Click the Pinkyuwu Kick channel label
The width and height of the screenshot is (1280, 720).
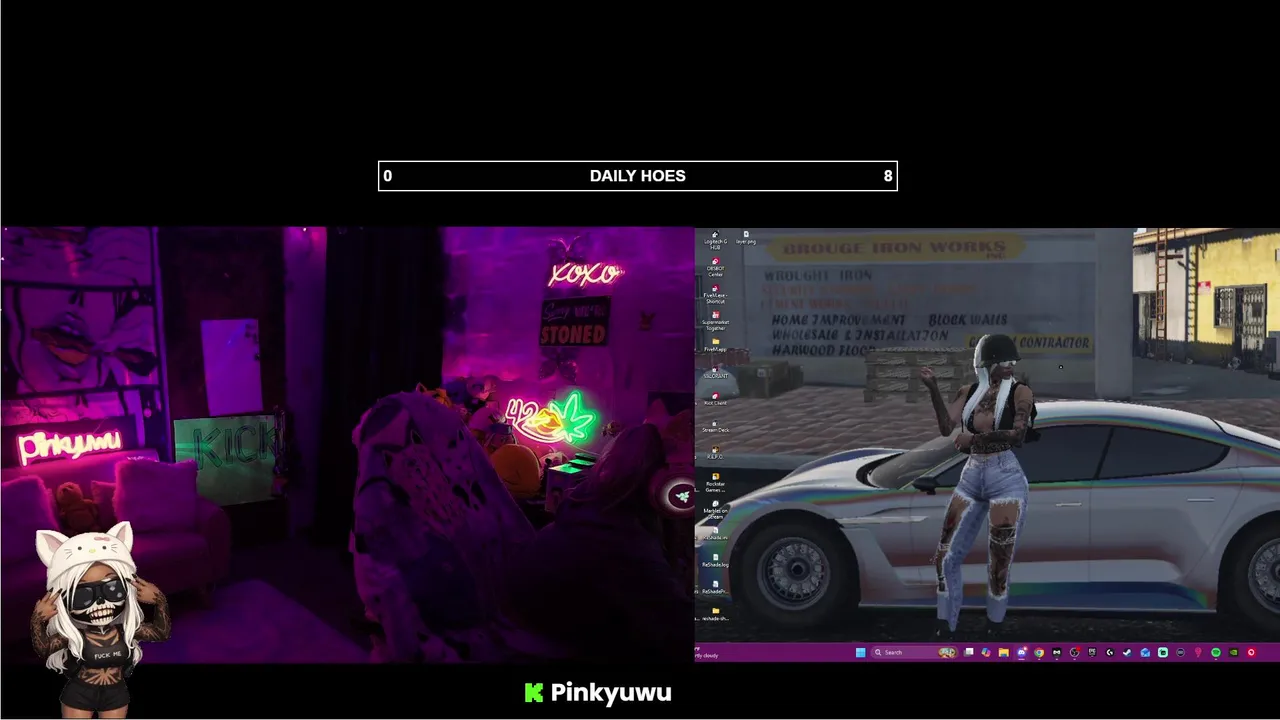tap(598, 692)
